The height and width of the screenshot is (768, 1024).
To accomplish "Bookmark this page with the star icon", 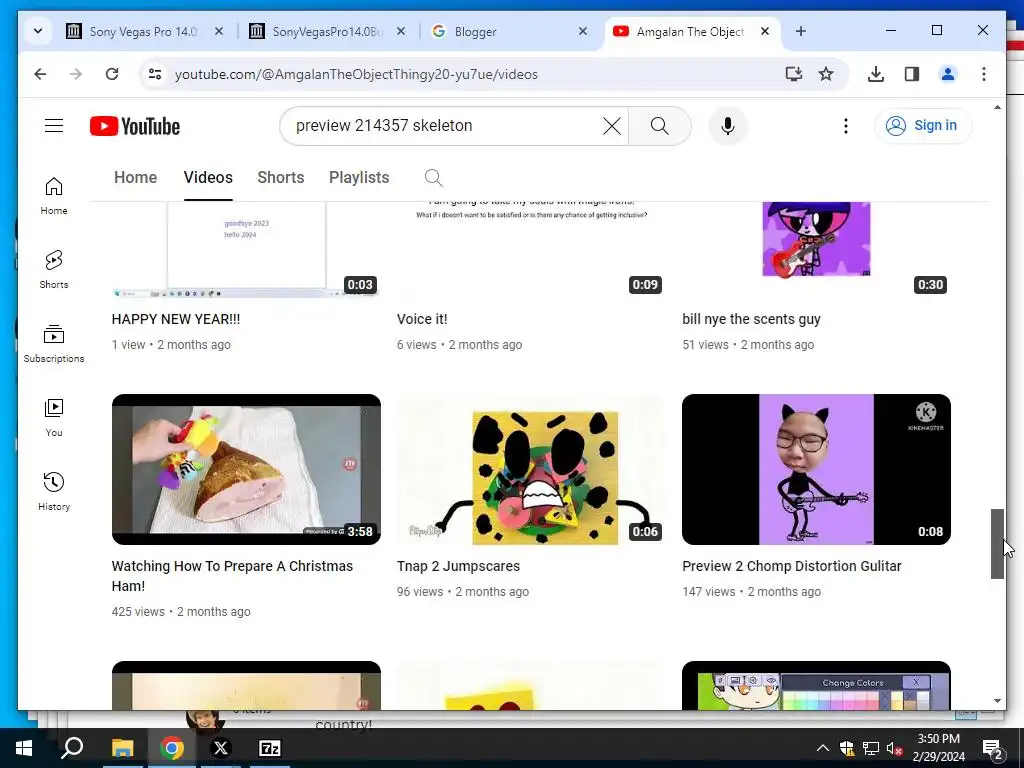I will [x=826, y=74].
